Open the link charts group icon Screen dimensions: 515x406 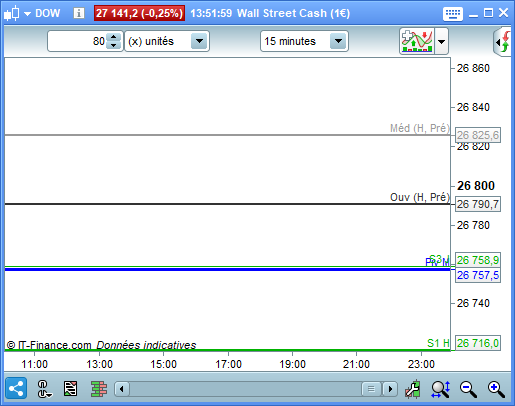[44, 389]
